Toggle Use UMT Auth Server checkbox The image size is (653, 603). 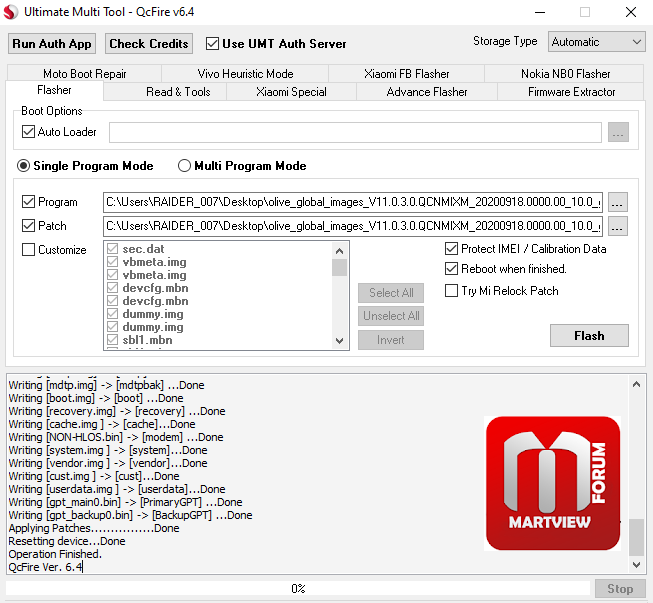[x=212, y=44]
